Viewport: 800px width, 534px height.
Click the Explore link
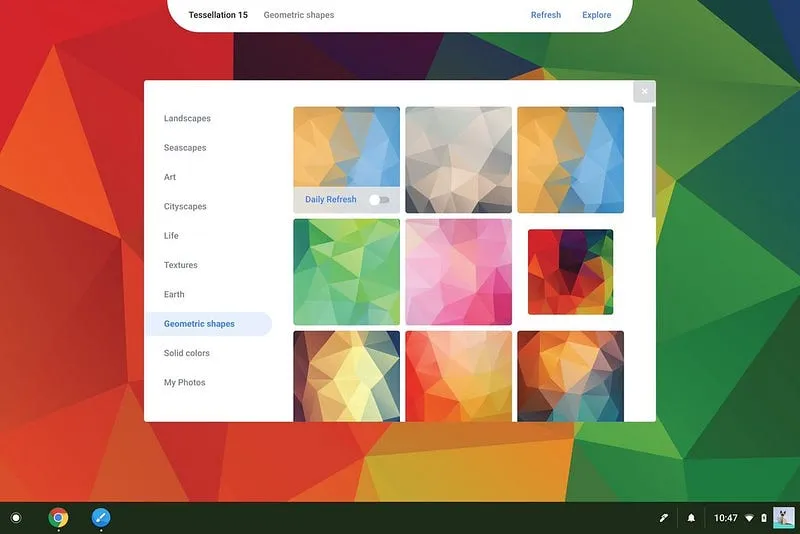596,15
